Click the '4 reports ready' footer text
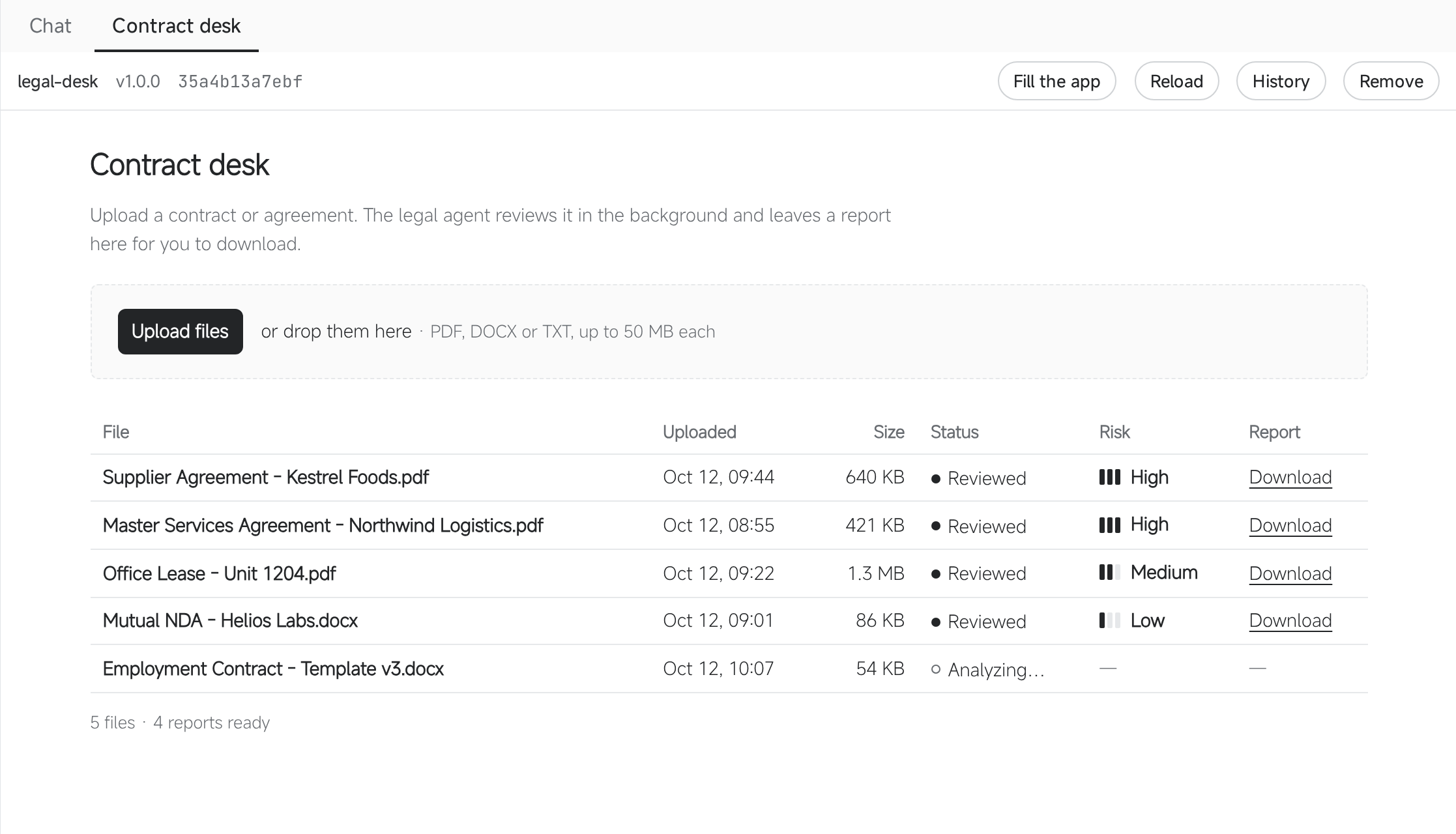The height and width of the screenshot is (834, 1456). [x=211, y=723]
